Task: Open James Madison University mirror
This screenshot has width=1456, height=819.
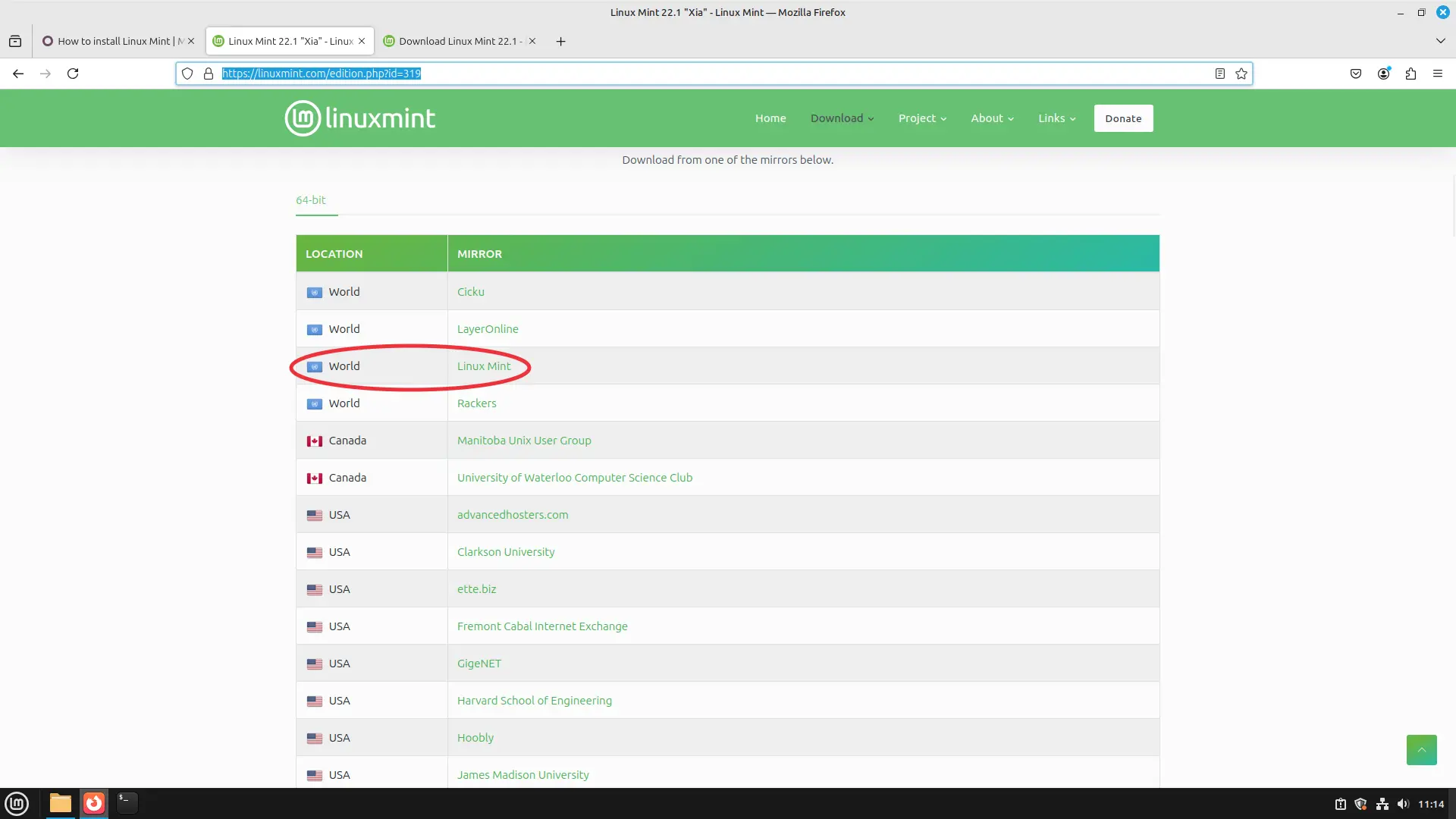Action: click(x=523, y=775)
